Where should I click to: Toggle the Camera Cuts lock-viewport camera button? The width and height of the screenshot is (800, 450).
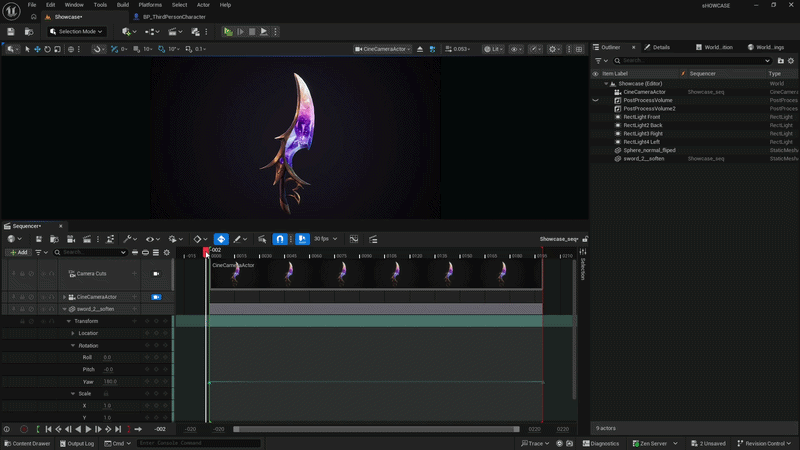pos(156,274)
